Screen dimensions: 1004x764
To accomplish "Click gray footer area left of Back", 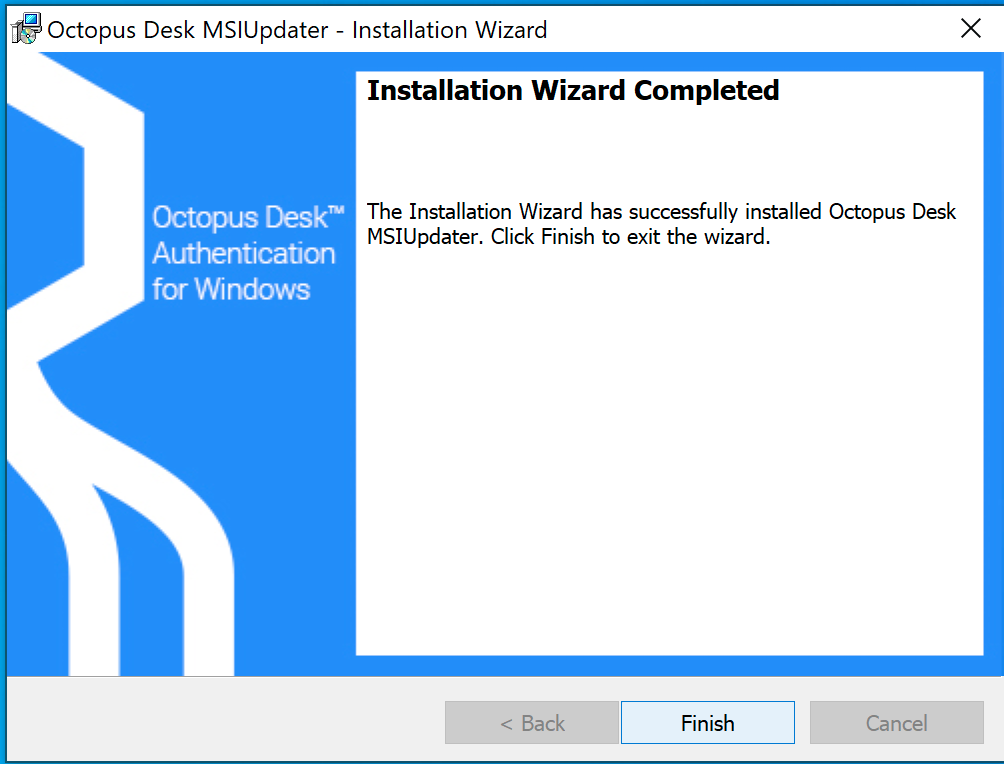I will pyautogui.click(x=224, y=720).
